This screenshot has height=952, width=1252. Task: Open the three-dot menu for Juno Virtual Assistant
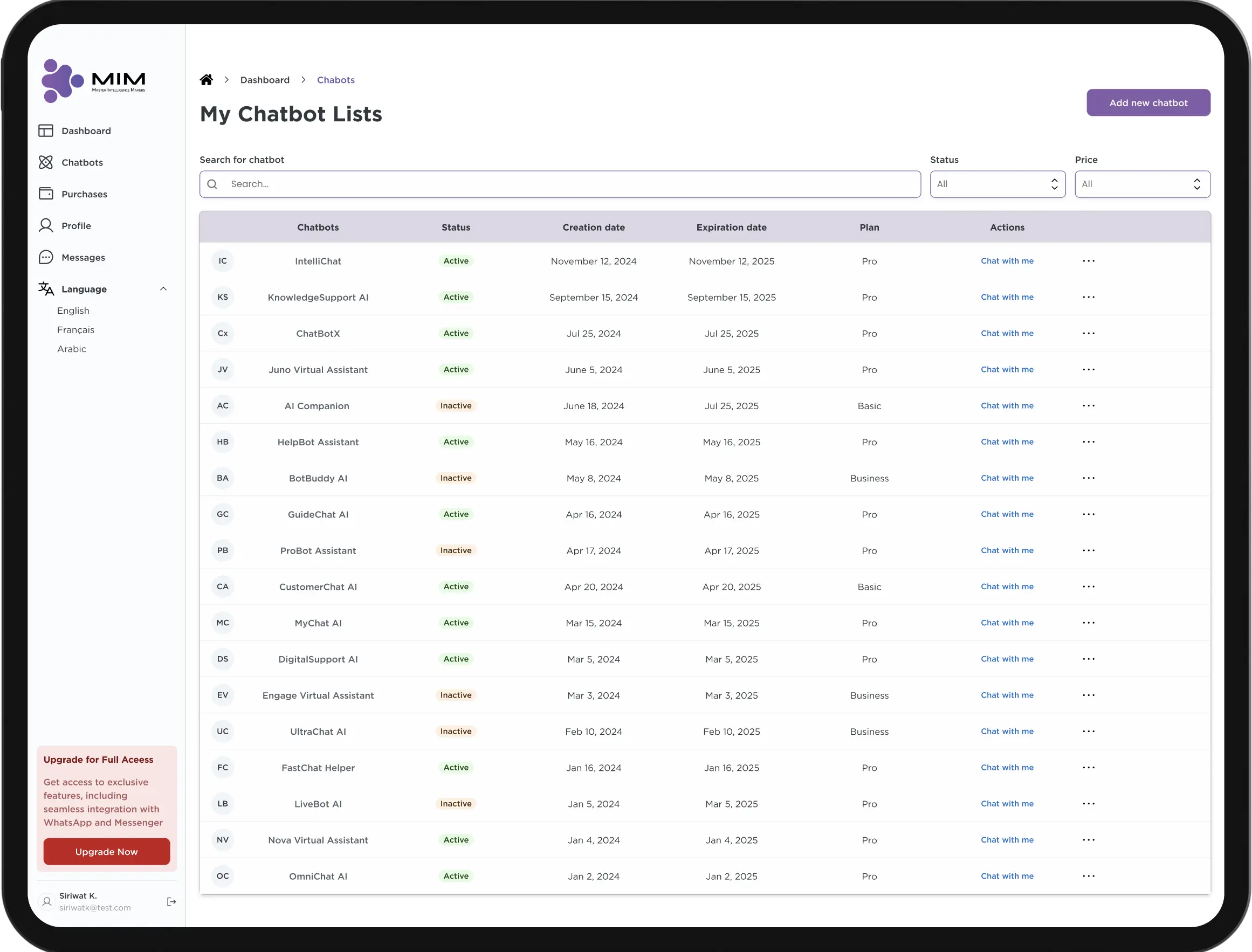(1089, 369)
